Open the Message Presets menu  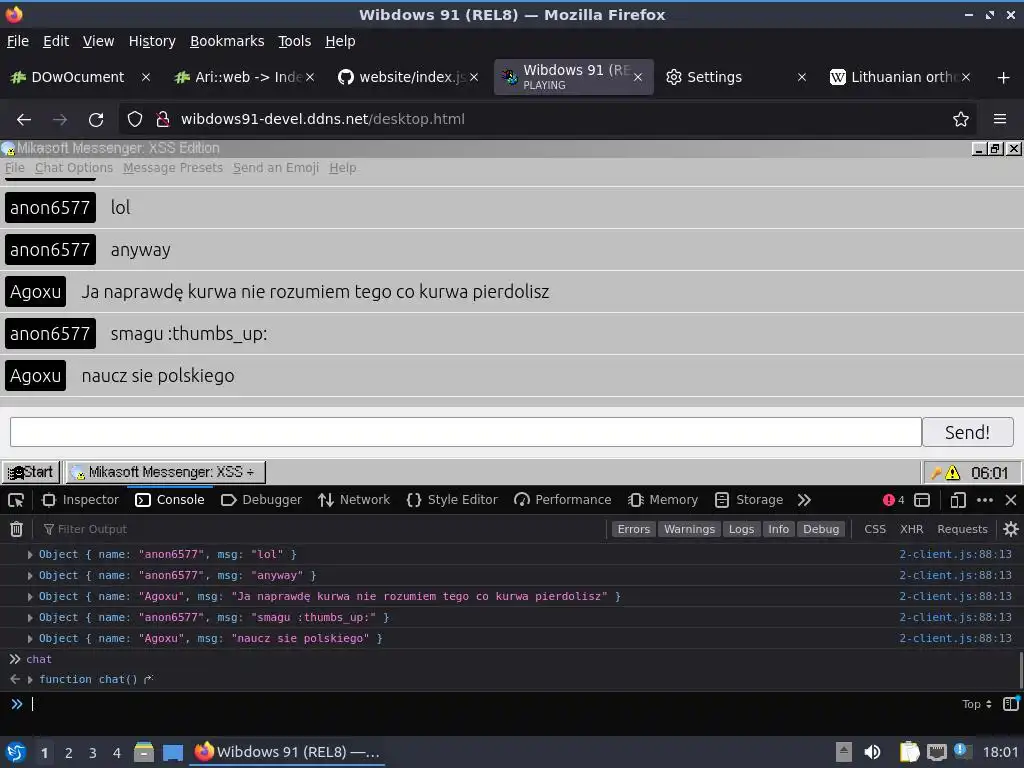pos(173,168)
